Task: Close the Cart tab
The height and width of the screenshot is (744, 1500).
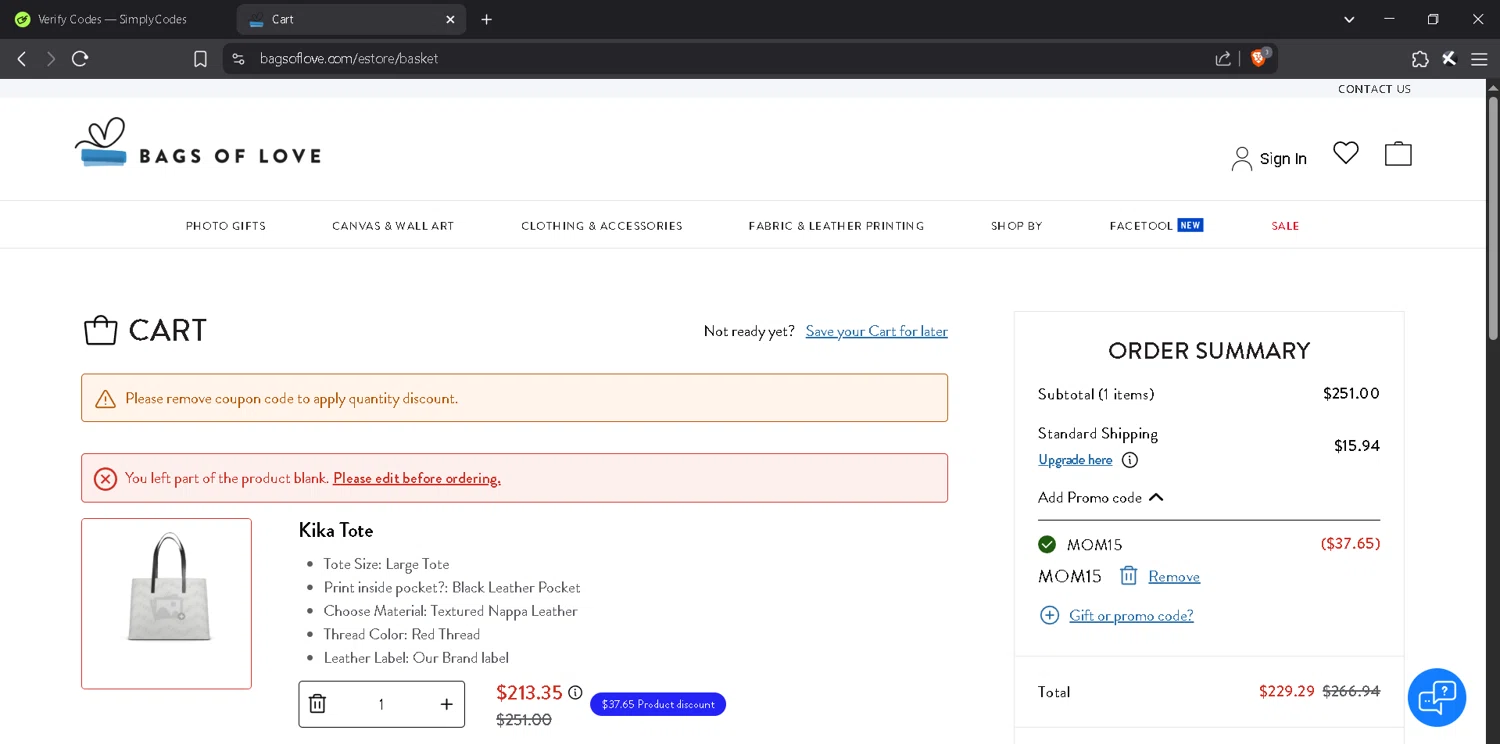Action: coord(450,19)
